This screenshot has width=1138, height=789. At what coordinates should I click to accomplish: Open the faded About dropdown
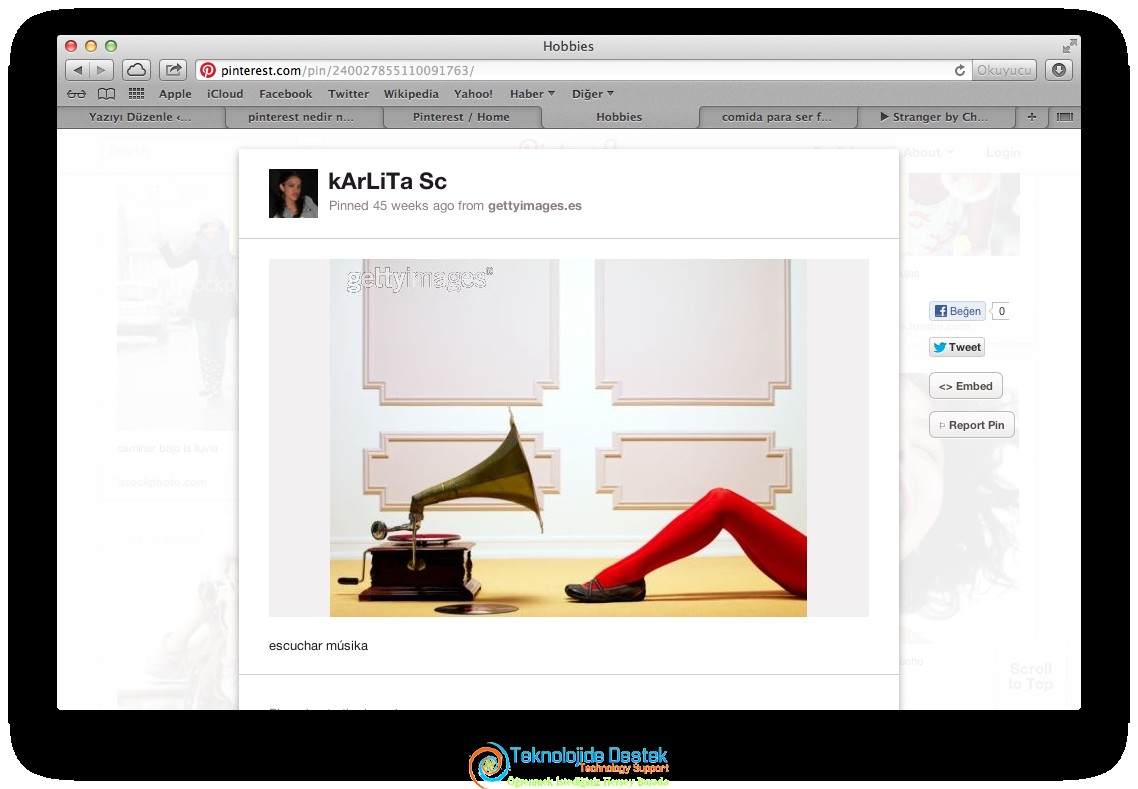(x=928, y=152)
